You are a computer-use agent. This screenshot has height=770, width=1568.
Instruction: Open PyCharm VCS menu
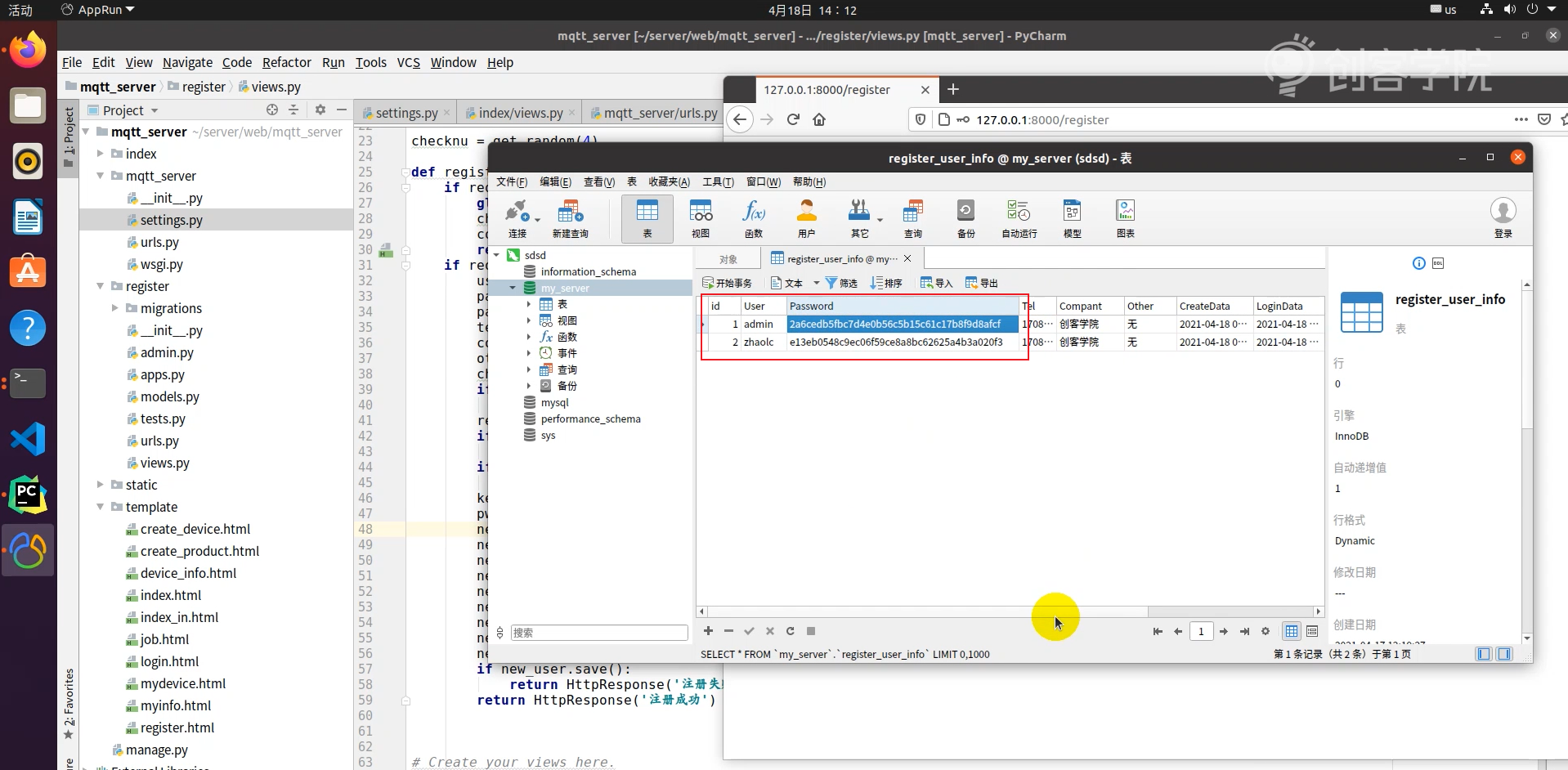click(408, 62)
